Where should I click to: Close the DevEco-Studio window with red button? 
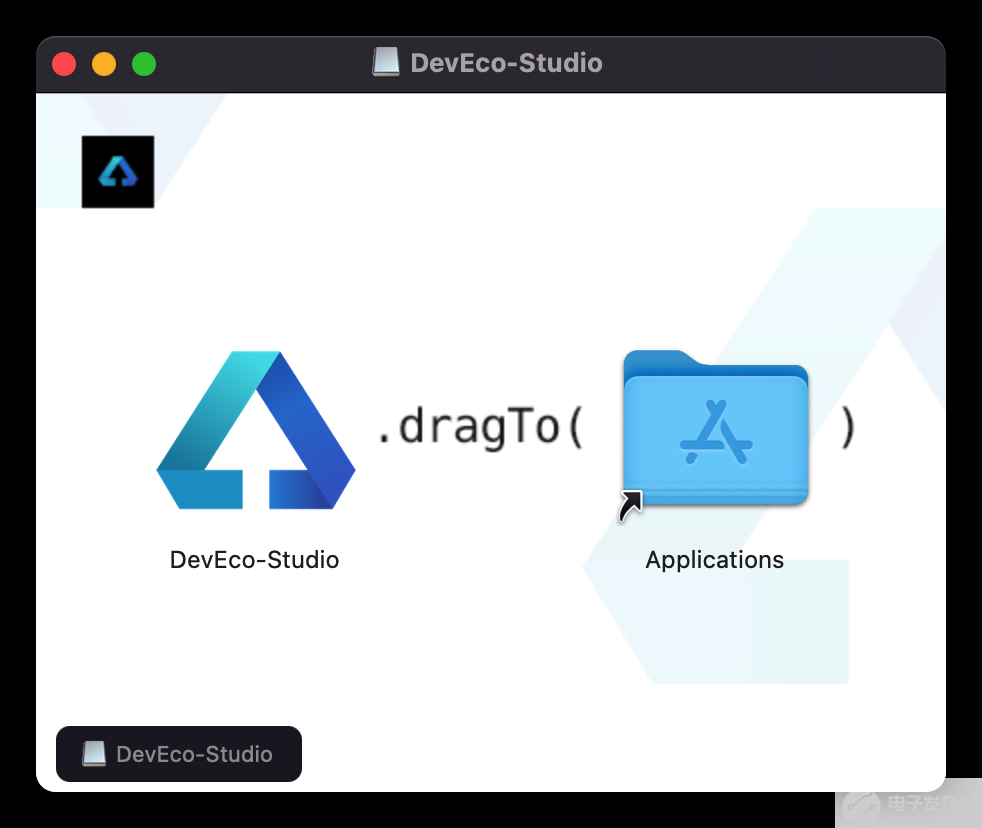(64, 64)
